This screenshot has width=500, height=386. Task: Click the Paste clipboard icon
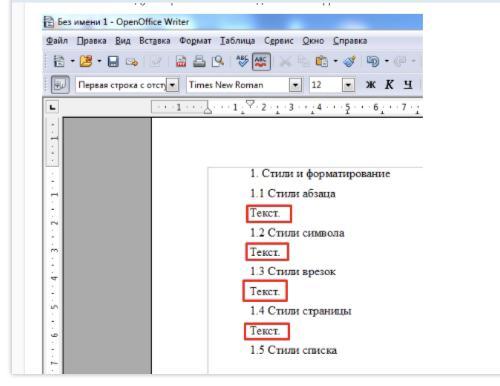(321, 62)
